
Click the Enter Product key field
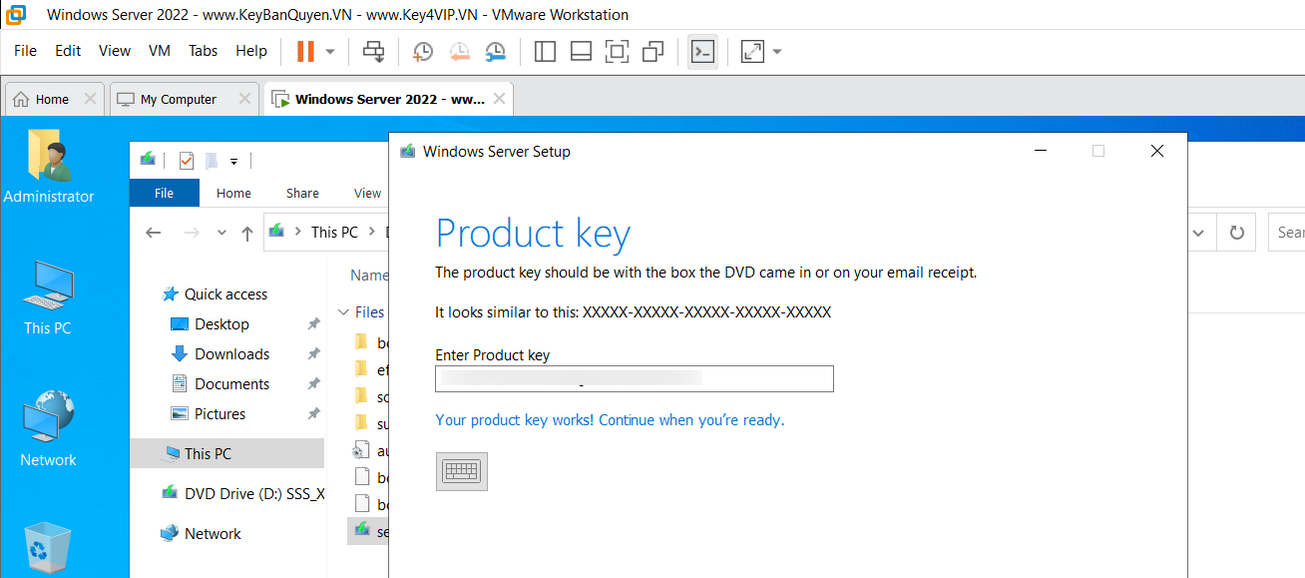click(634, 379)
